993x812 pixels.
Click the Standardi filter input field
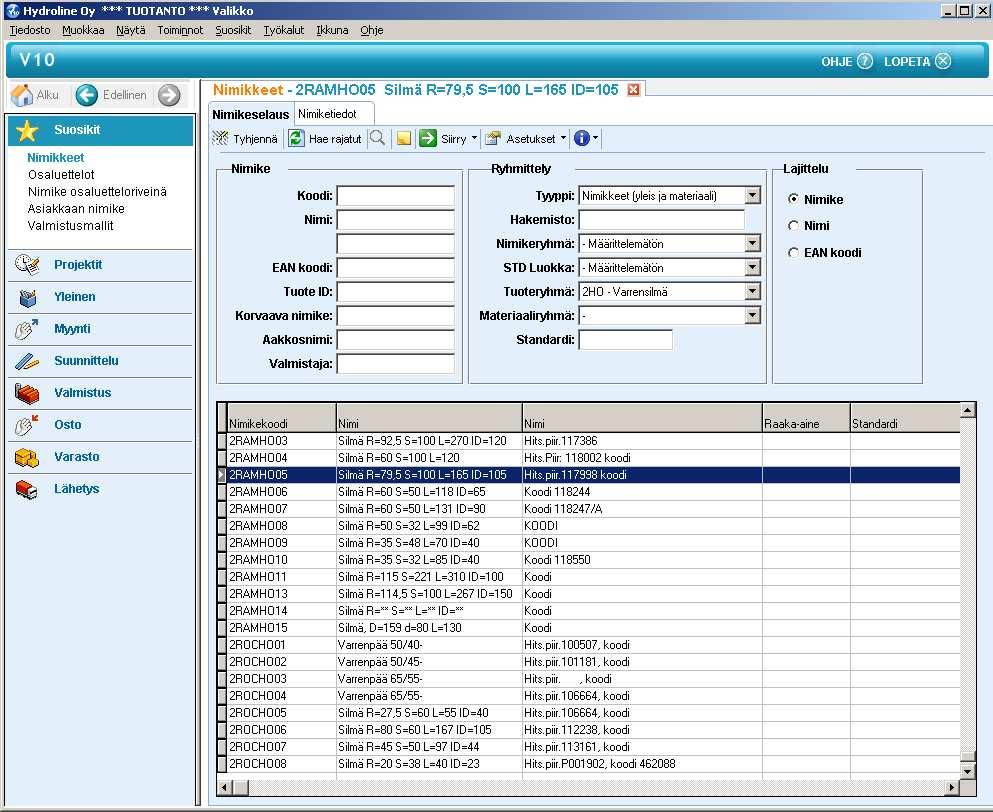pos(626,340)
